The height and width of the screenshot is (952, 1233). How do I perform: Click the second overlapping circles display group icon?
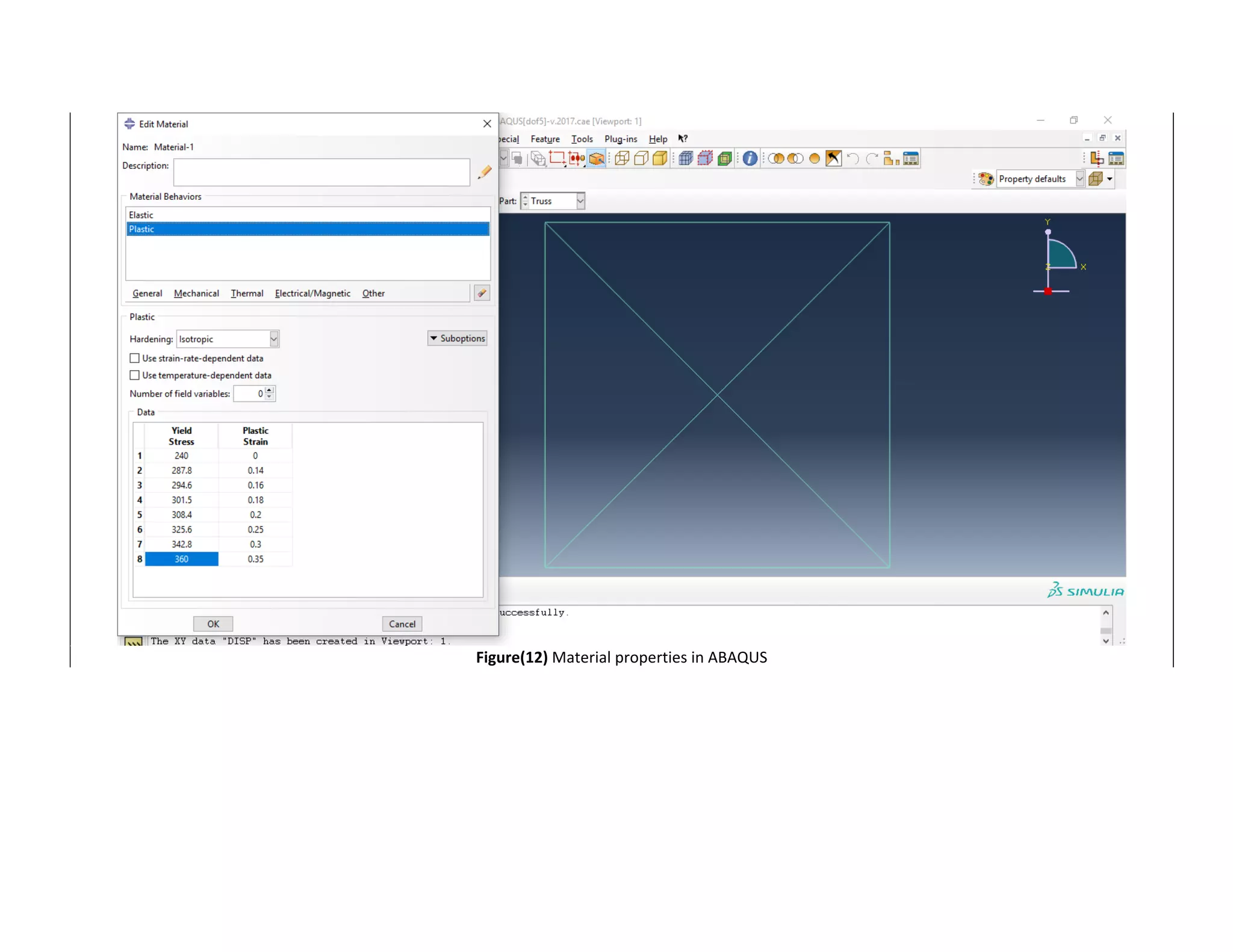(795, 158)
